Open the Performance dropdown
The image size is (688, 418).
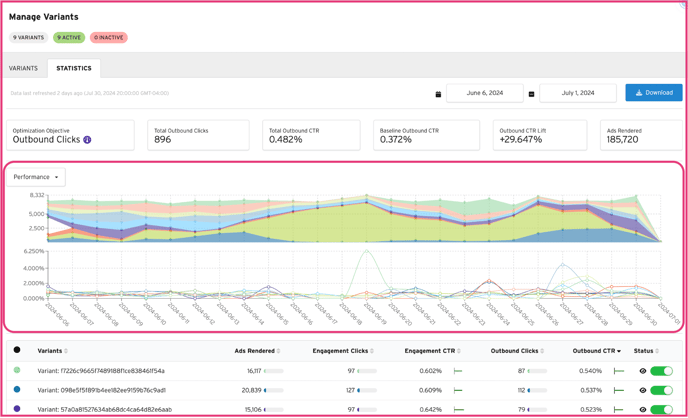coord(36,177)
